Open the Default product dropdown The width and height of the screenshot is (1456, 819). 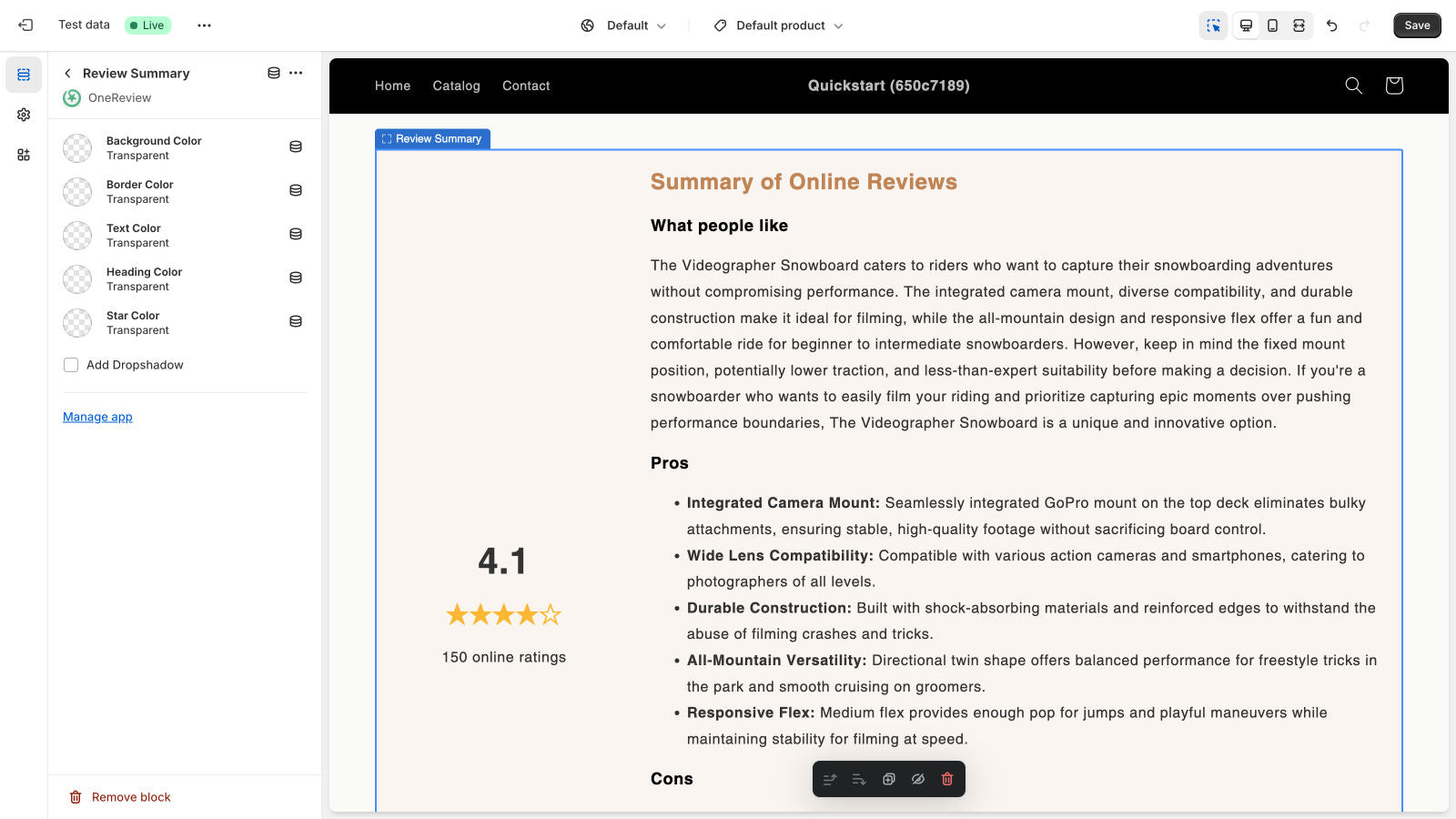coord(778,25)
